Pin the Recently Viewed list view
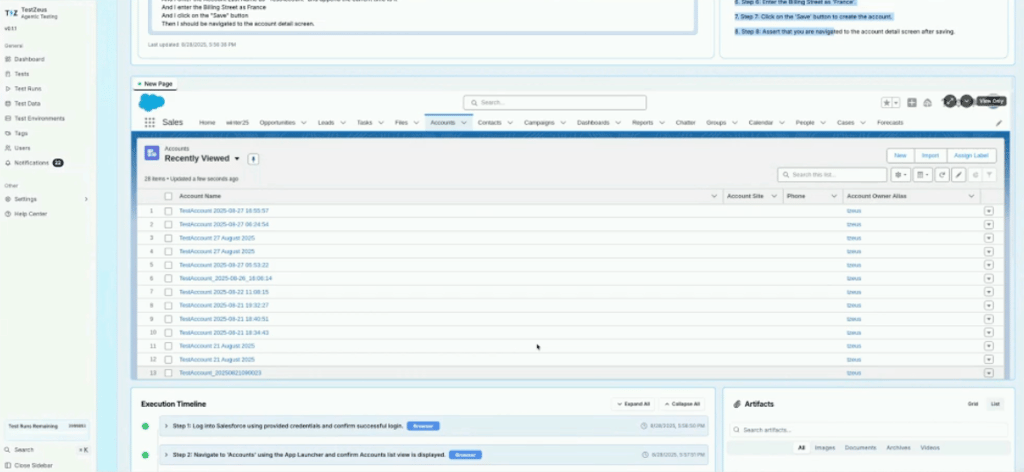 coord(253,159)
